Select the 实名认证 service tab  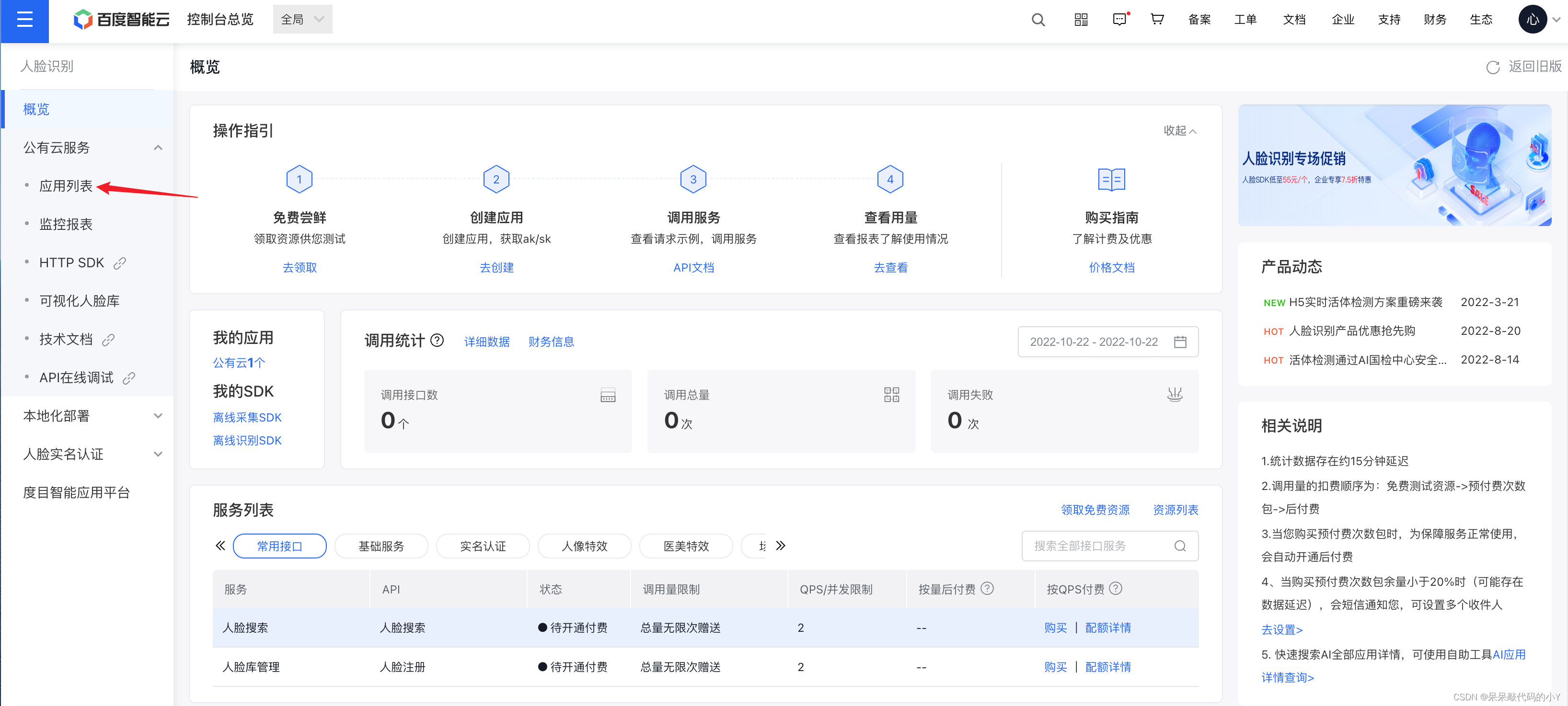point(483,546)
